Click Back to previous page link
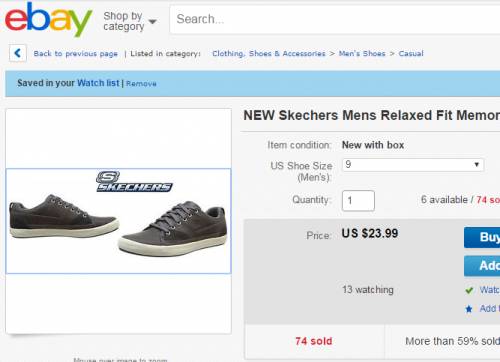The image size is (500, 362). 76,54
